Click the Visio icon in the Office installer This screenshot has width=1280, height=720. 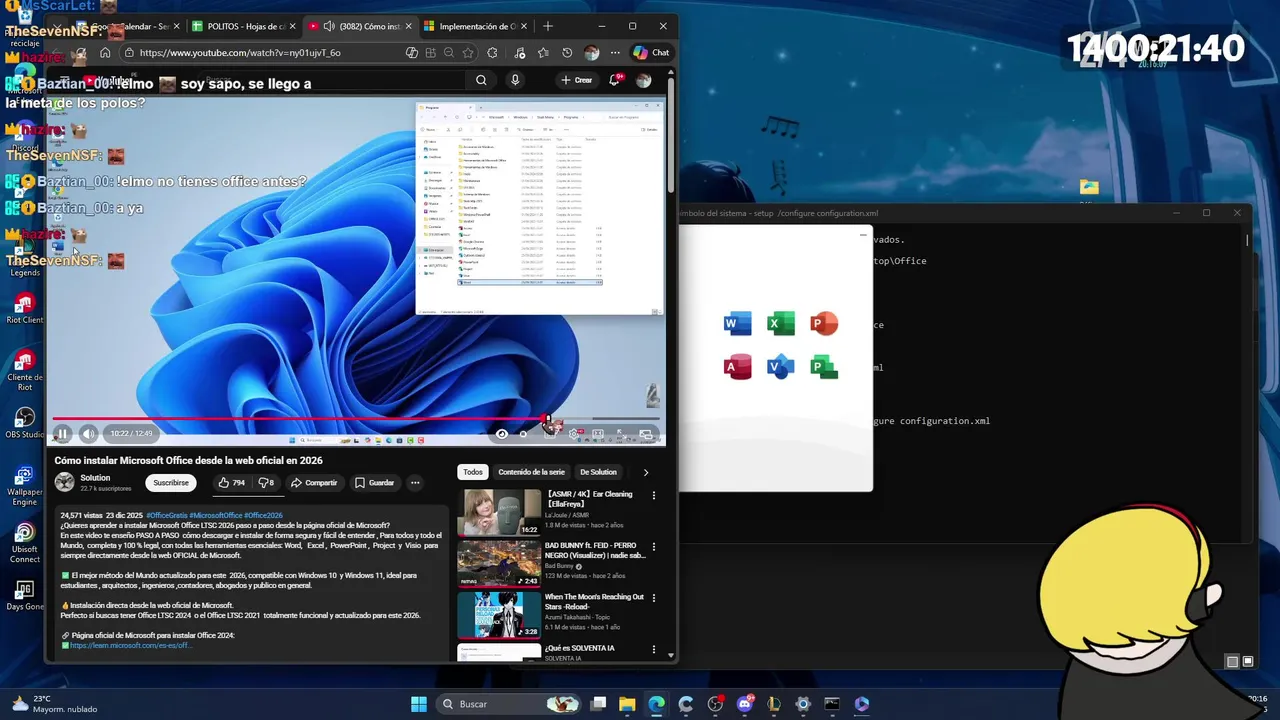(x=780, y=367)
